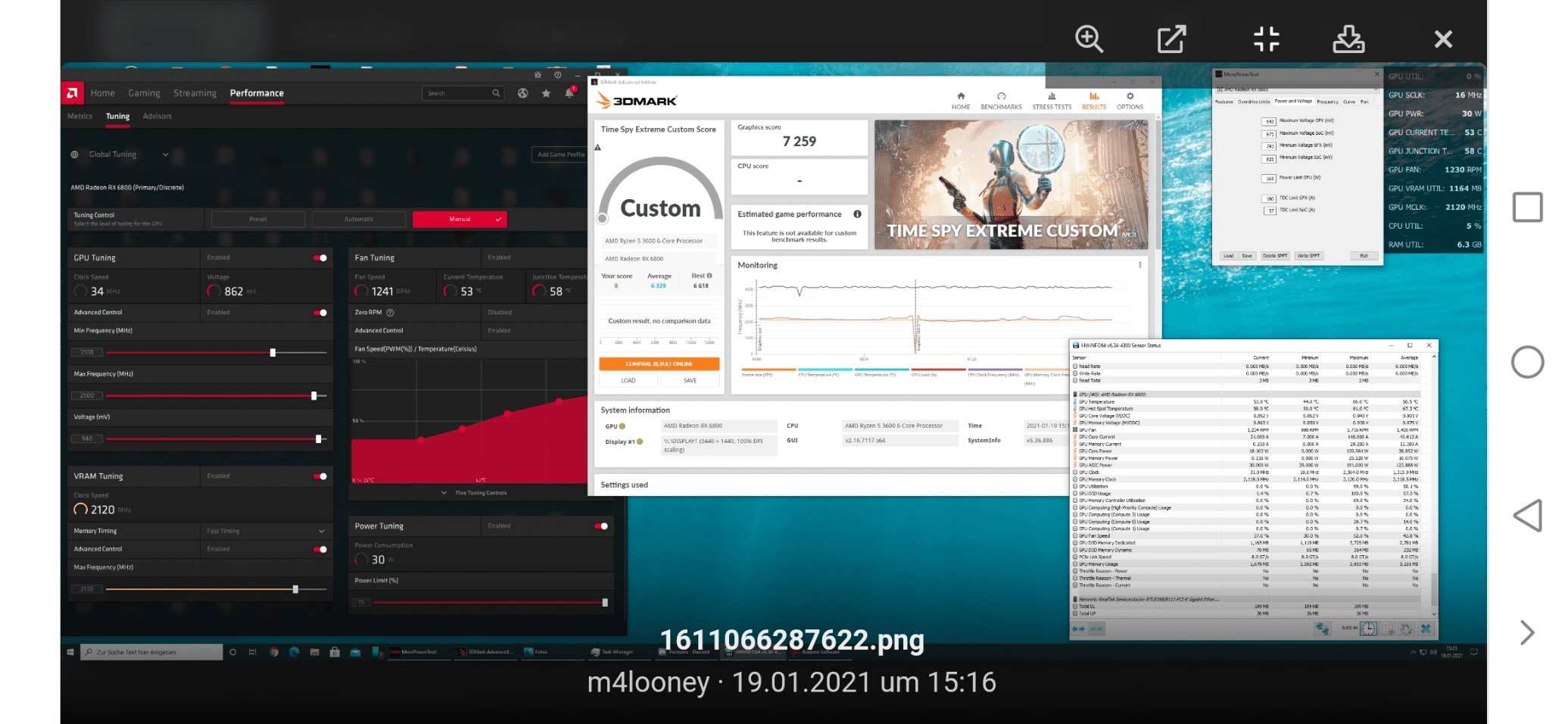Select the Preset tuning control button

pyautogui.click(x=258, y=220)
